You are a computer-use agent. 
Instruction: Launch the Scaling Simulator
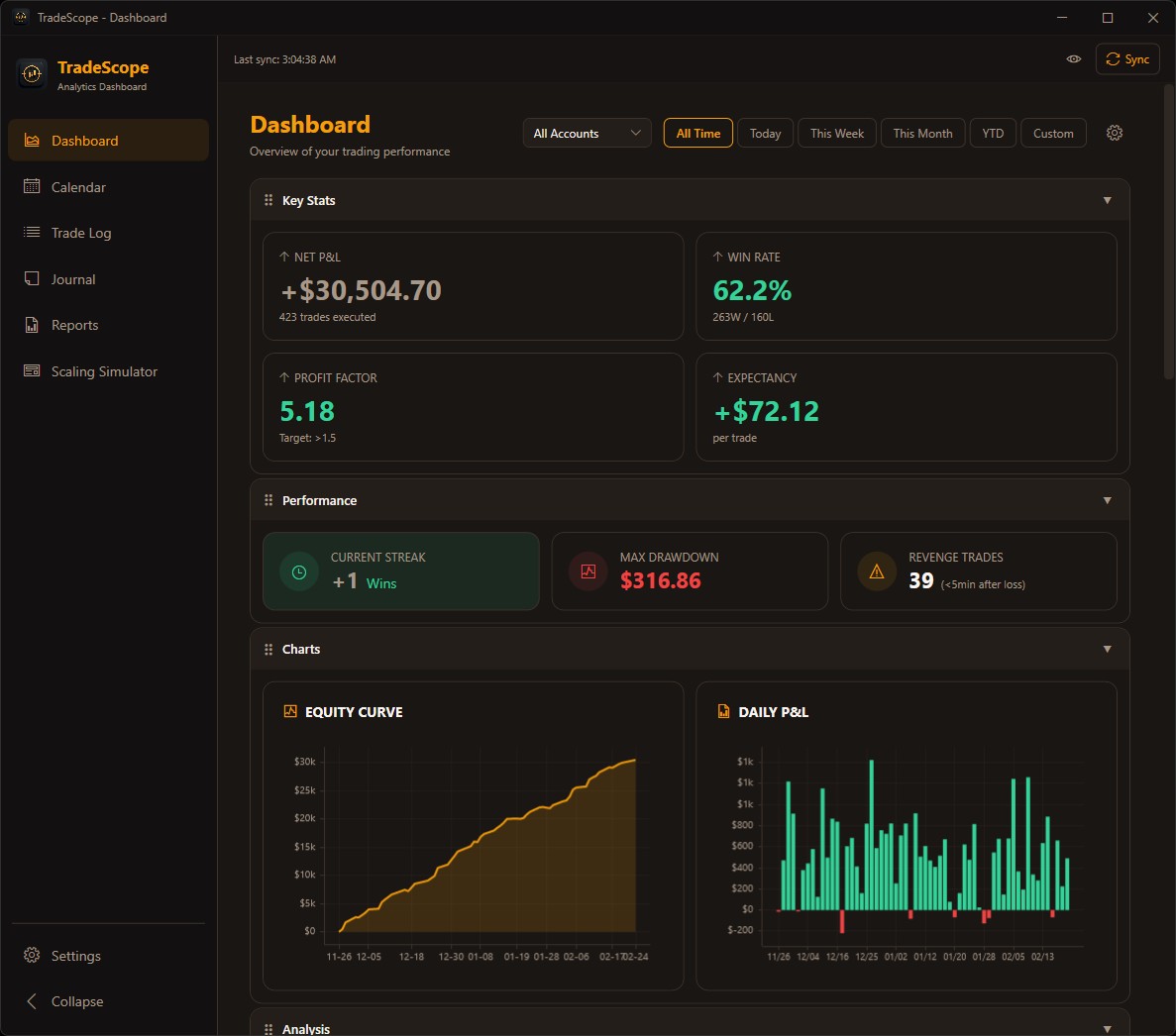pyautogui.click(x=103, y=370)
